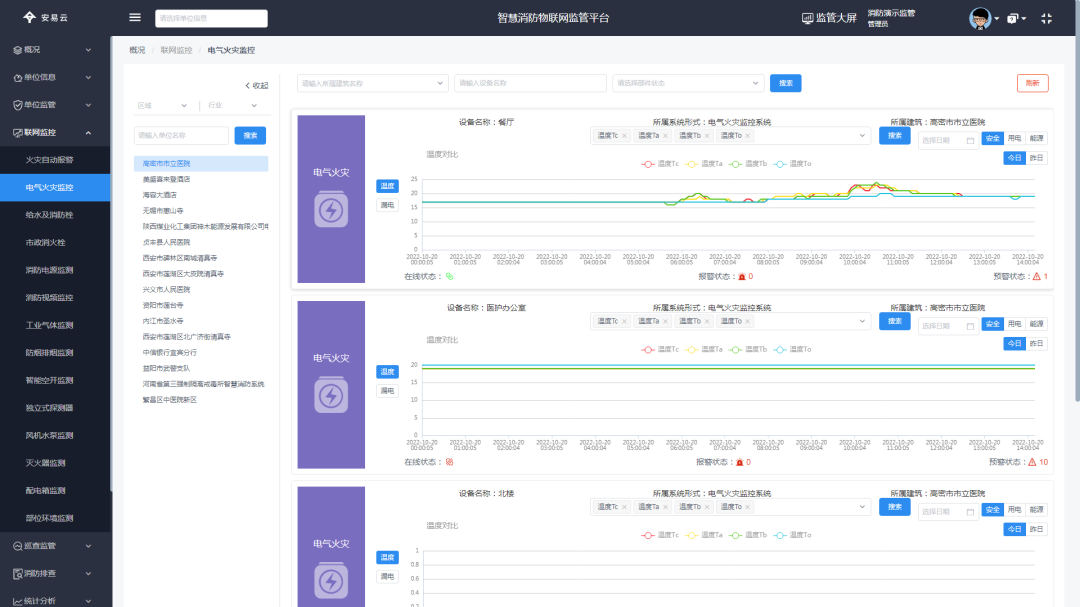Click the 安易云 logo icon
The image size is (1080, 607).
[x=29, y=17]
